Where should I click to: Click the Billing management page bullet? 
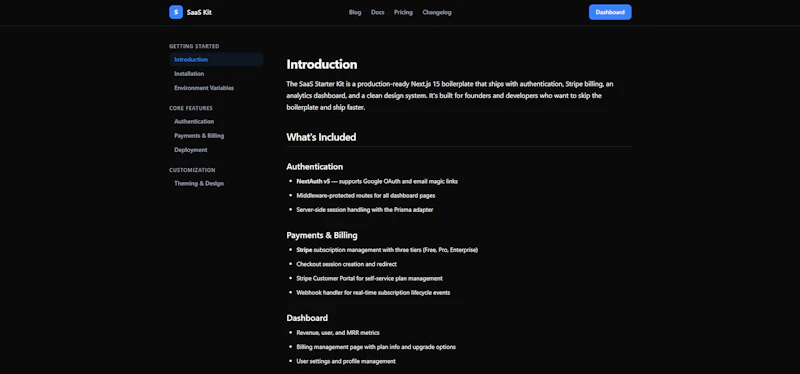point(376,347)
